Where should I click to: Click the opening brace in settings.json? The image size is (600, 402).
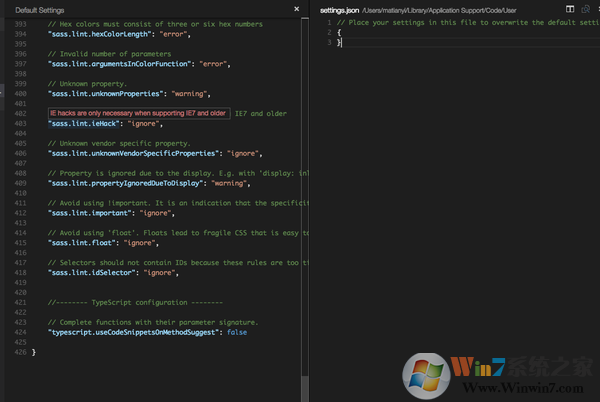point(339,33)
